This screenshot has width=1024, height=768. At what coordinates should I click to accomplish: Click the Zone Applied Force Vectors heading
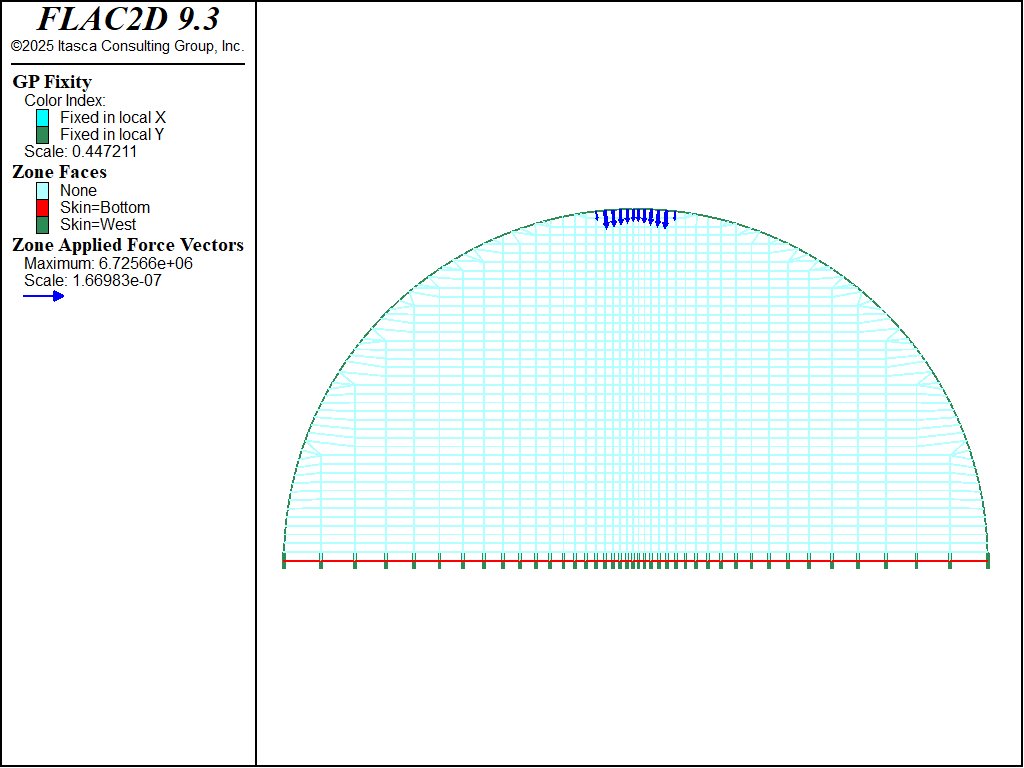tap(127, 245)
